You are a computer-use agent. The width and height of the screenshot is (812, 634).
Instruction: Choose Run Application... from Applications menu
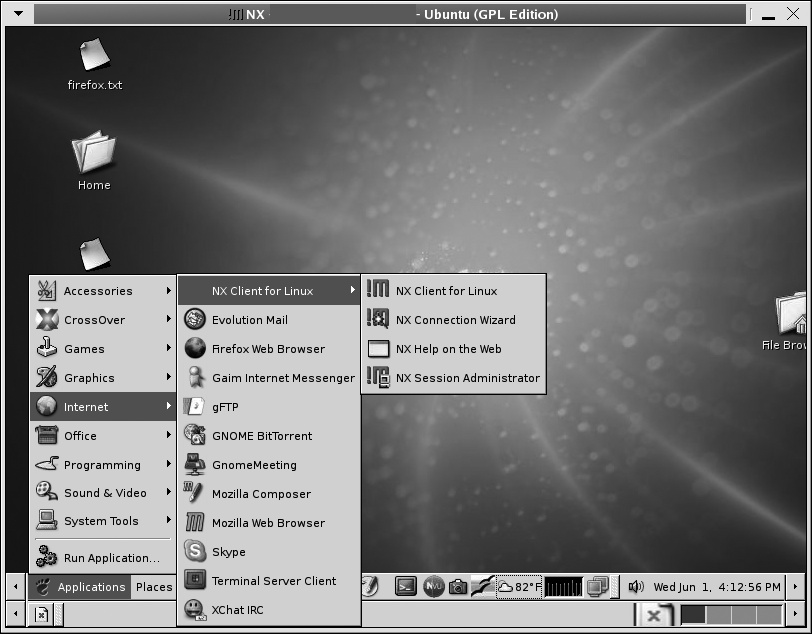click(x=111, y=558)
